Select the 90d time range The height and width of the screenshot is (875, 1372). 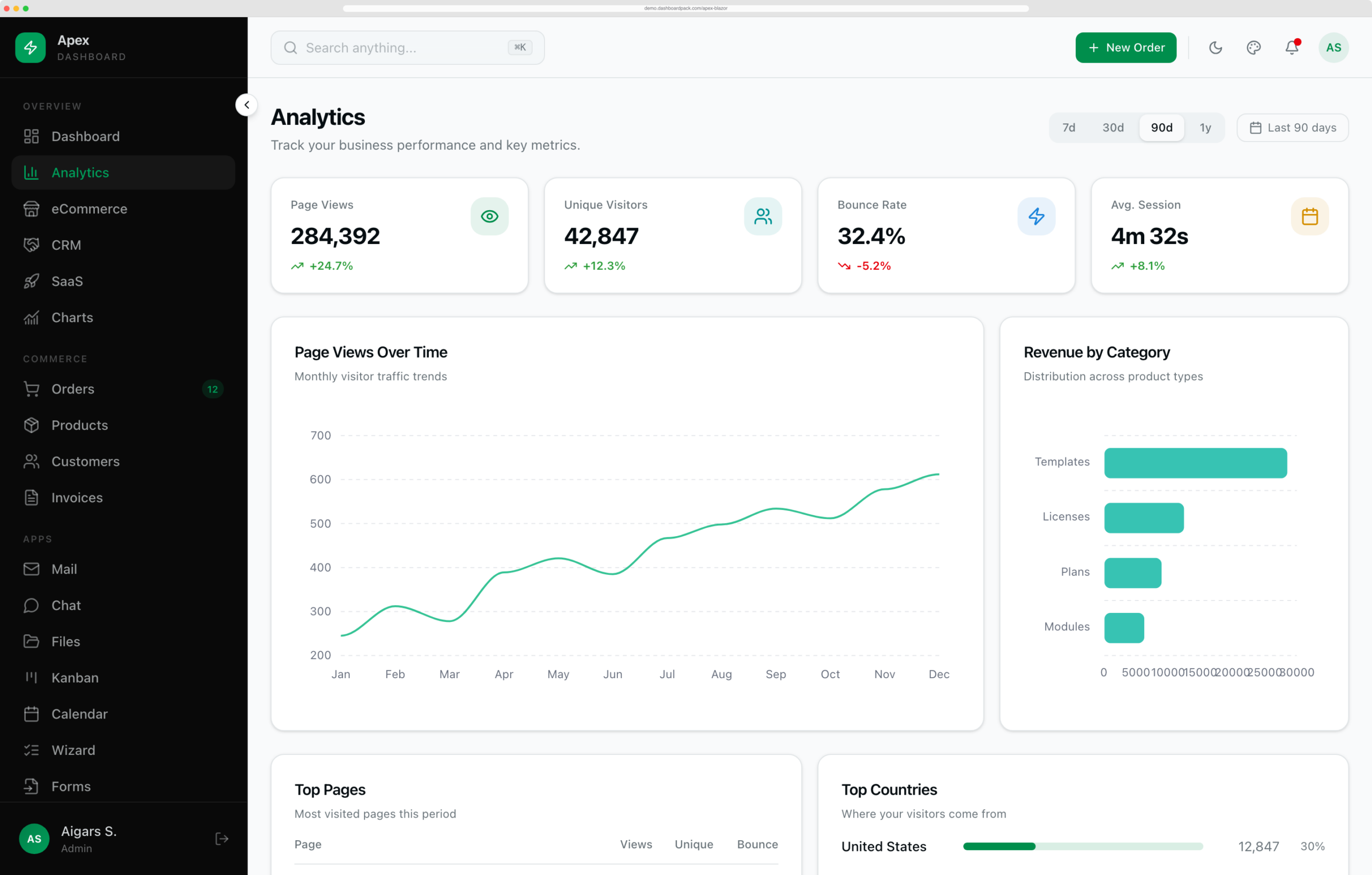[x=1161, y=128]
